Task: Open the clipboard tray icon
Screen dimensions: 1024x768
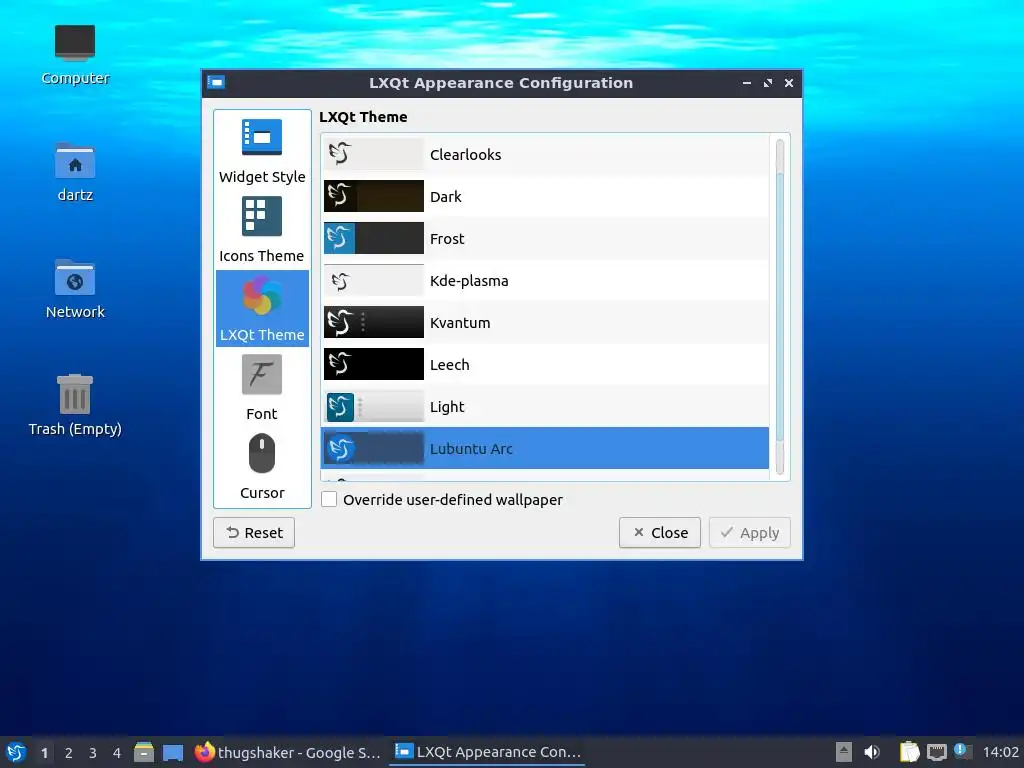Action: (909, 752)
